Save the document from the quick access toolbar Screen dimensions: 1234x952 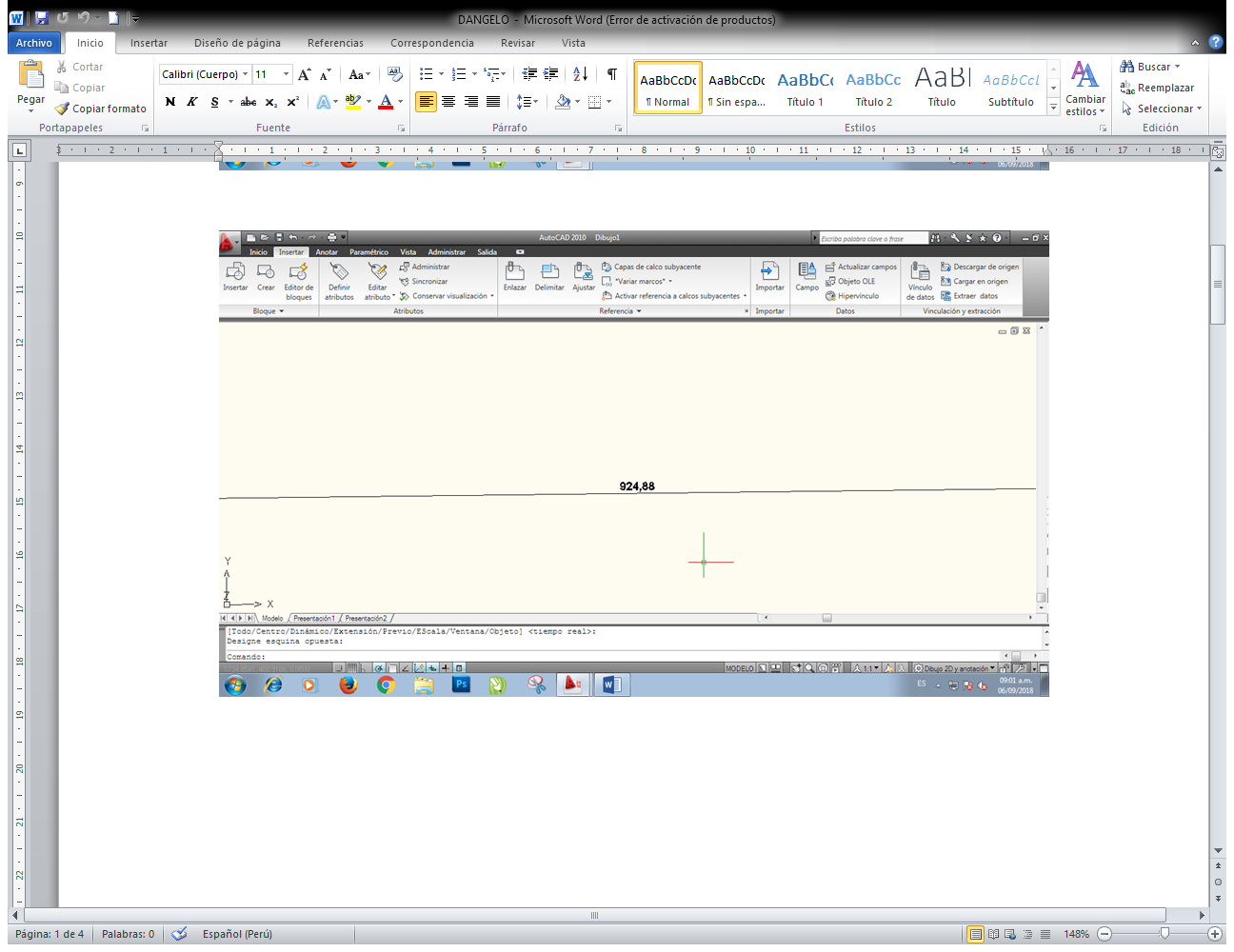[x=42, y=18]
